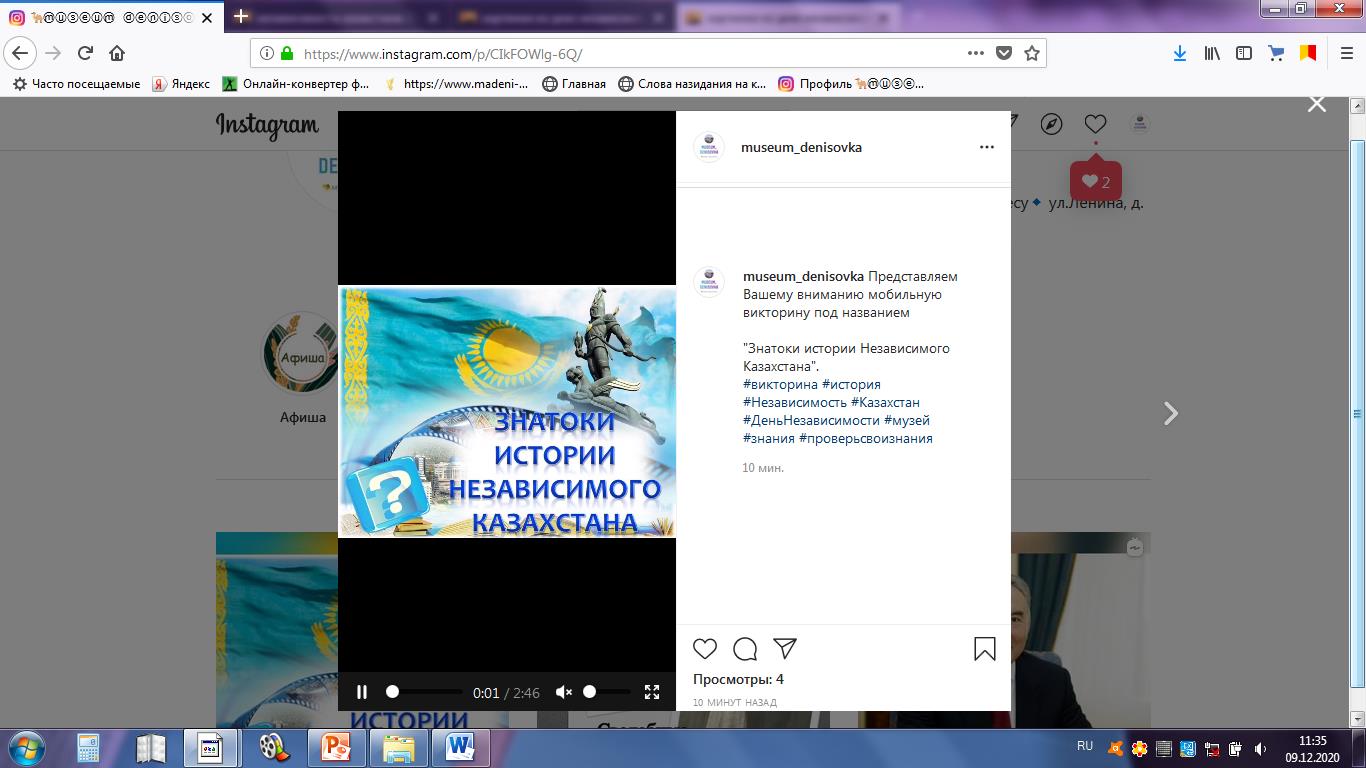Toggle the Firefox sidebar

tap(1244, 53)
